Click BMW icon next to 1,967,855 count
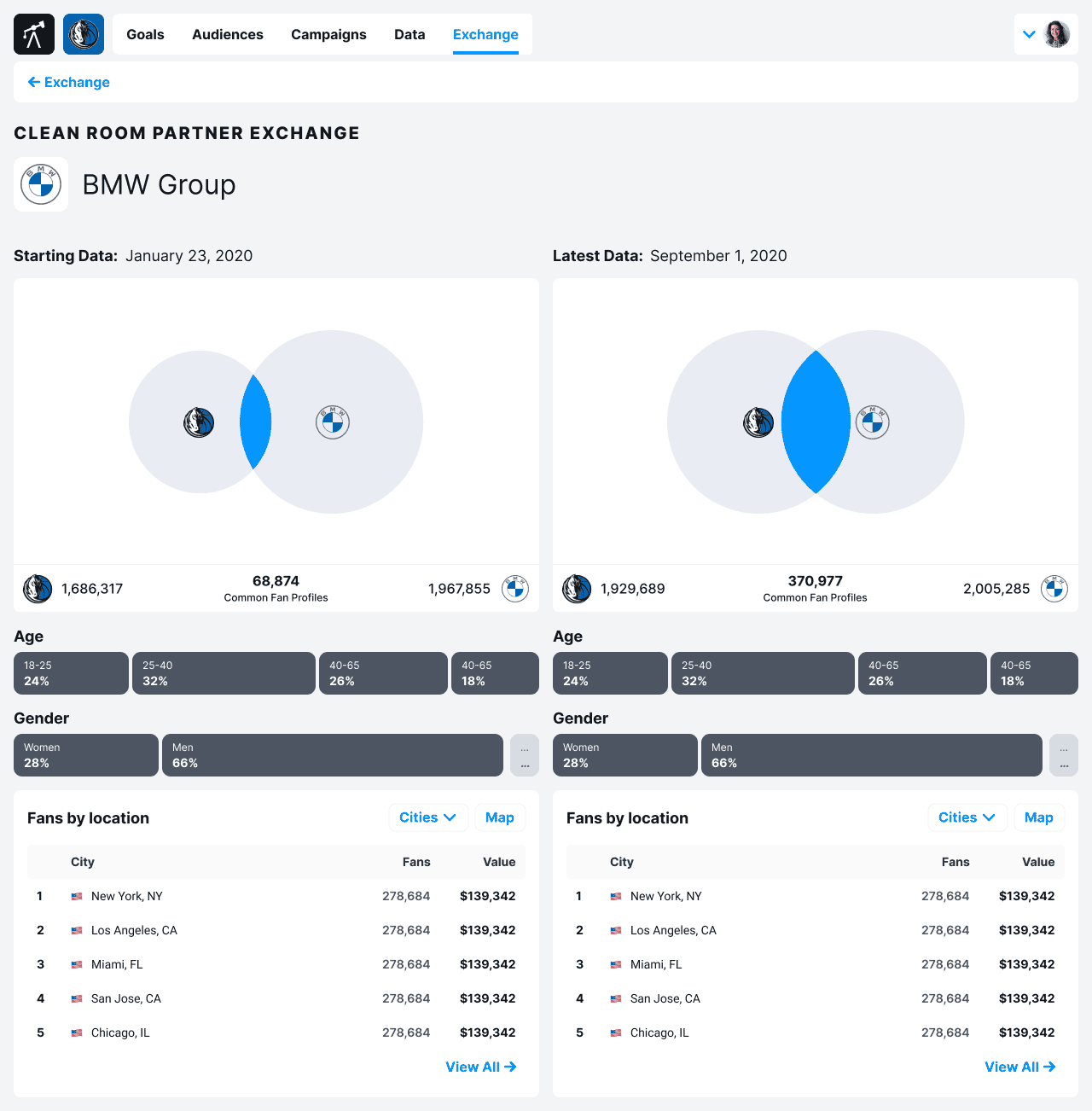 (515, 589)
